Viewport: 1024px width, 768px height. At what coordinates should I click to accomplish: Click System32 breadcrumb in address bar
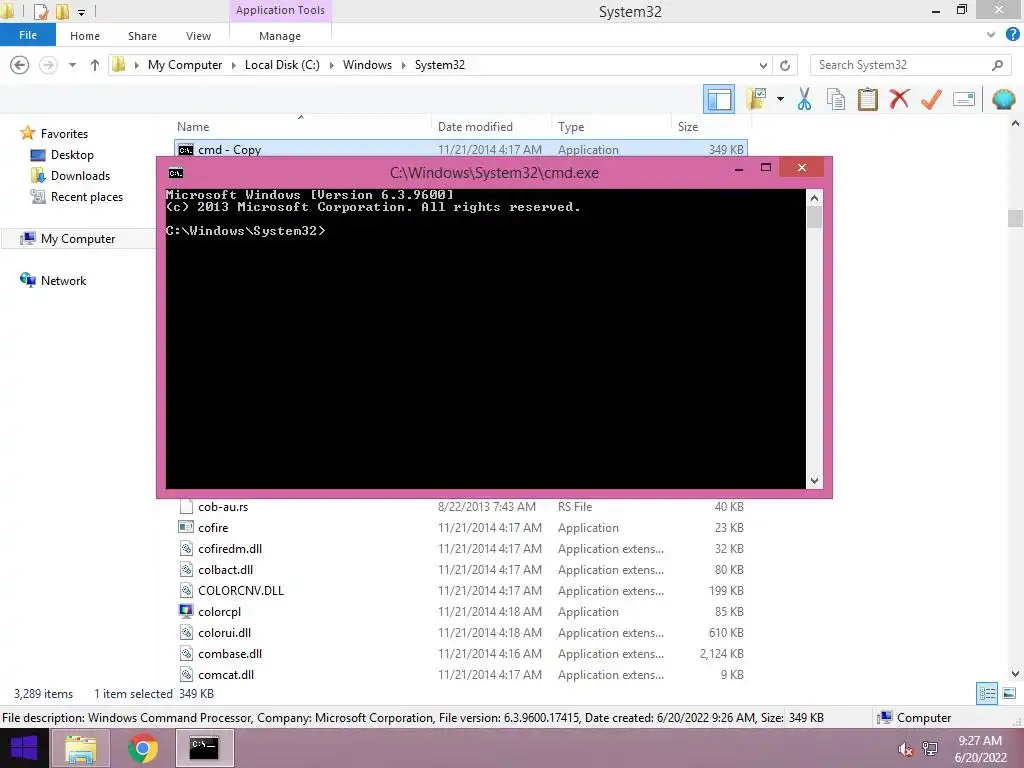pos(440,65)
